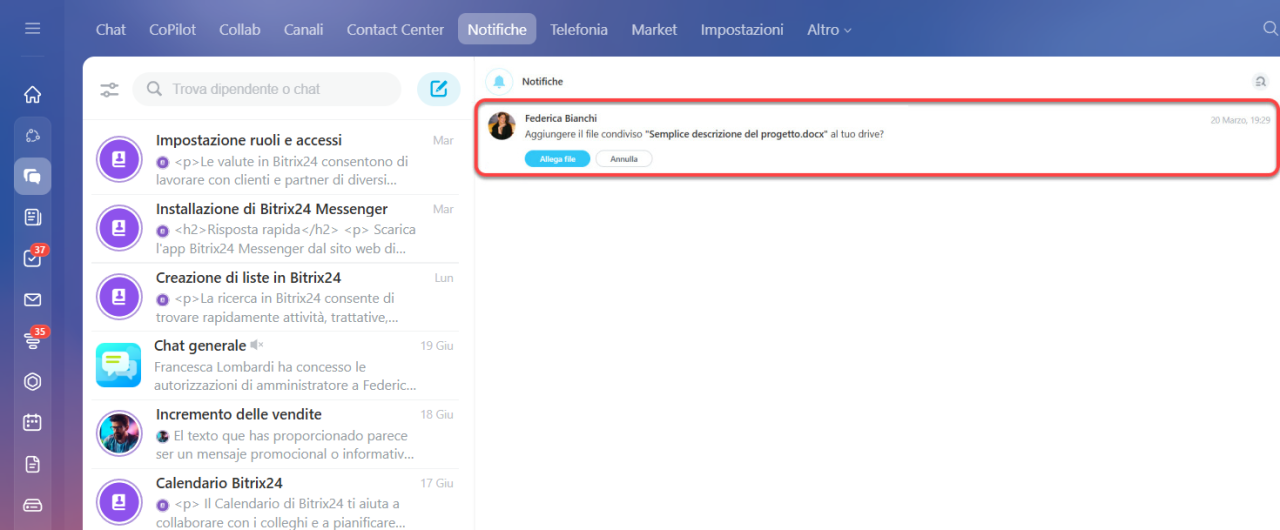The image size is (1280, 530).
Task: Open the Chat generale conversation
Action: 276,365
